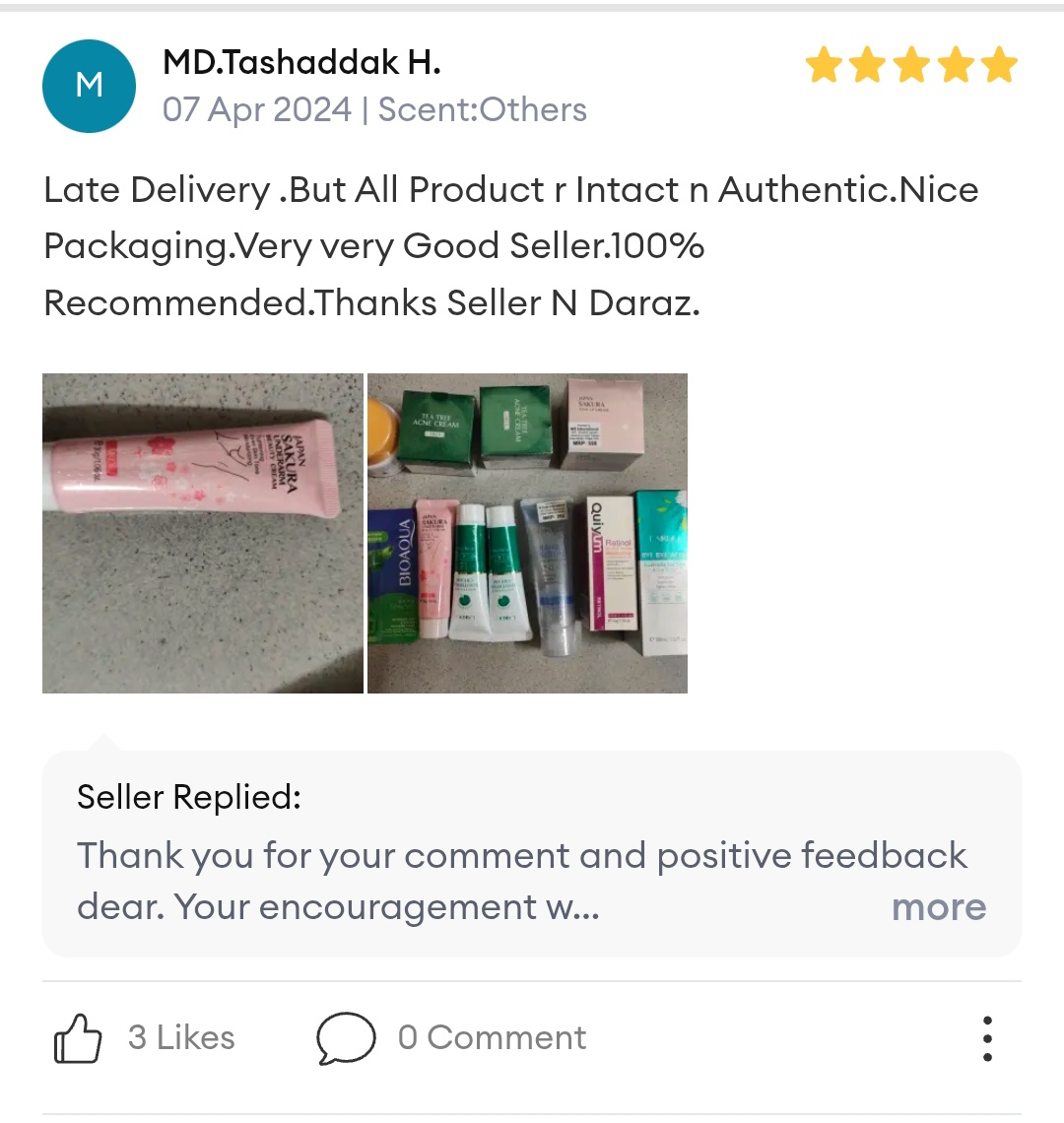This screenshot has height=1123, width=1064.
Task: Open comments via speech bubble icon
Action: click(x=346, y=1037)
